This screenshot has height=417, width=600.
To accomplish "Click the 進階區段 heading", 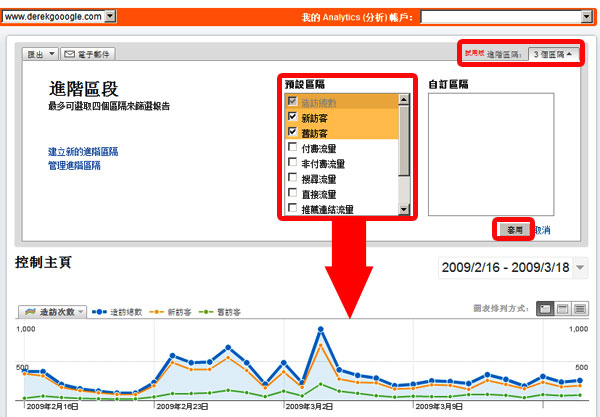I will [83, 89].
